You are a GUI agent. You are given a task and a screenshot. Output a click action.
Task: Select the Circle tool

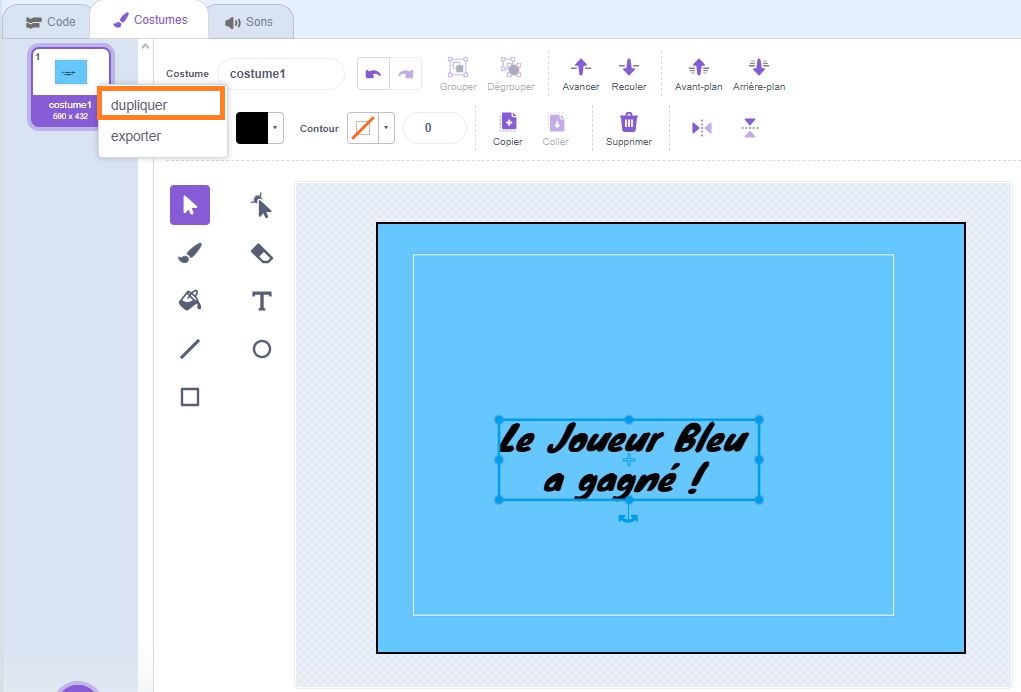point(261,349)
